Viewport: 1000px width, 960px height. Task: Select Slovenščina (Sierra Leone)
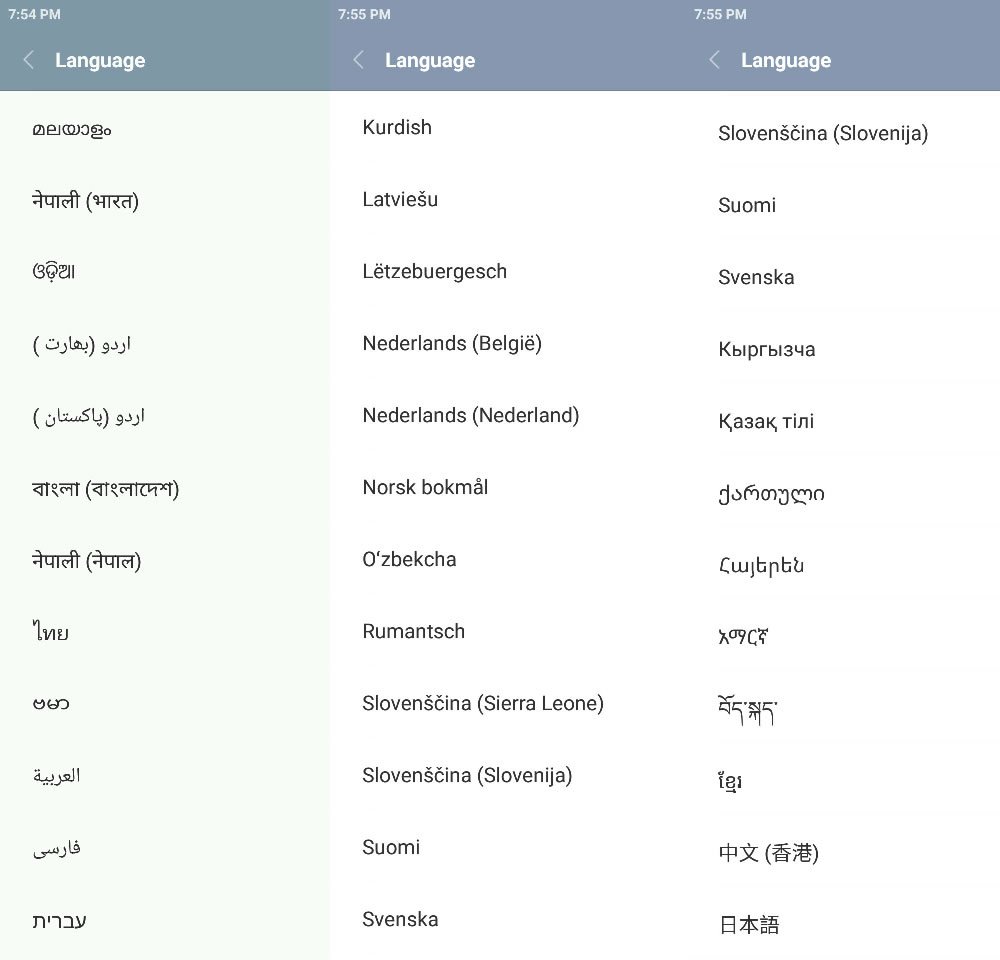(483, 703)
